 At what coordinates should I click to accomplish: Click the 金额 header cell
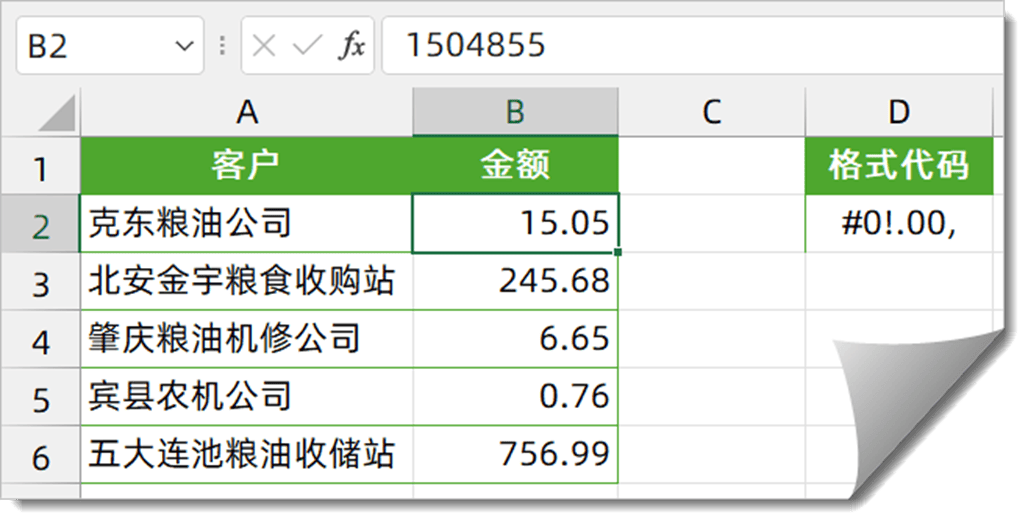pos(515,165)
